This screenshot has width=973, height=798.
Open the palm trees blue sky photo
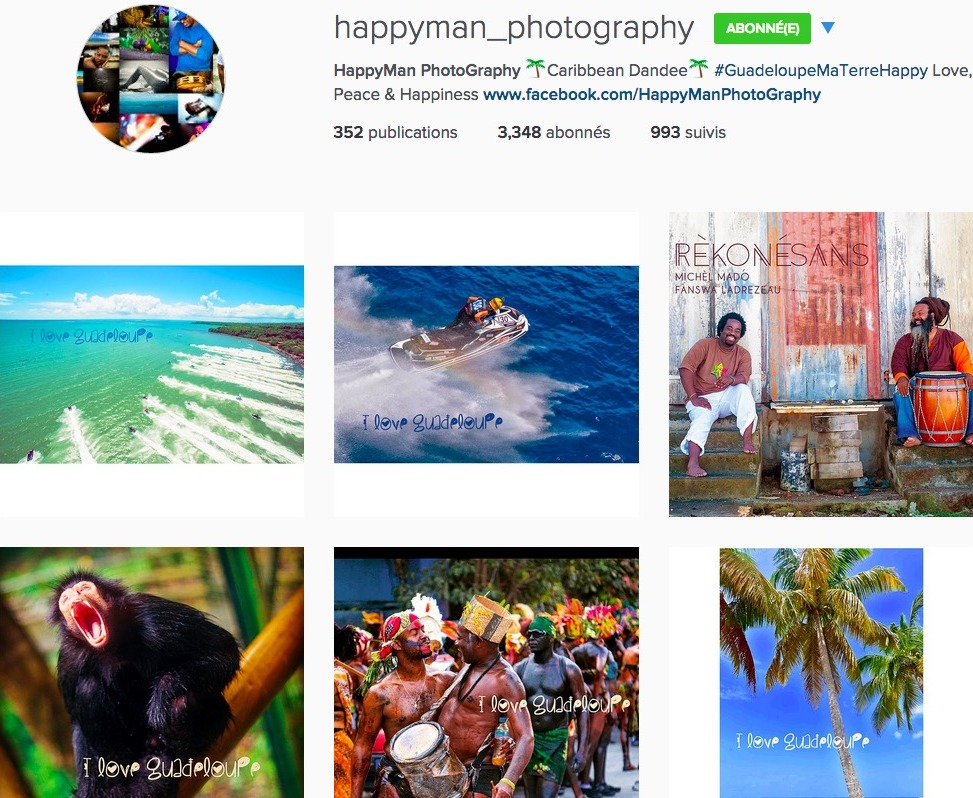pyautogui.click(x=821, y=673)
